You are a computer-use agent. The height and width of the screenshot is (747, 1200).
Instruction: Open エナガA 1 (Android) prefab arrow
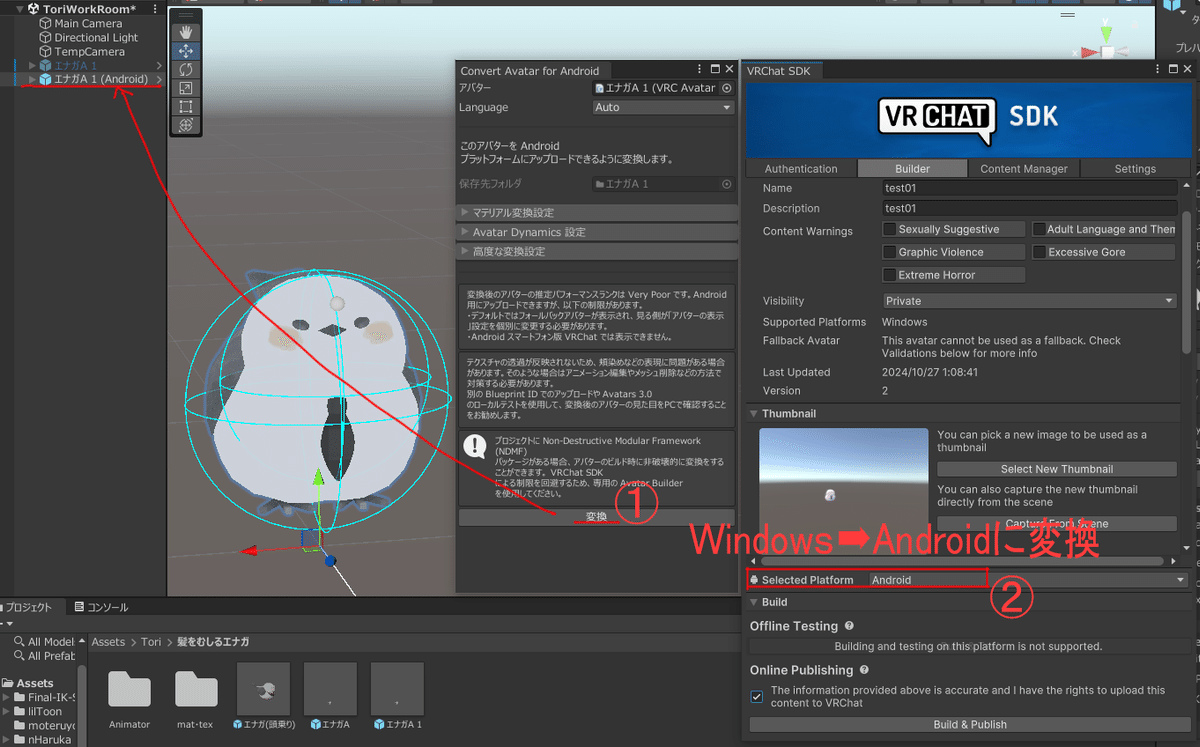159,79
